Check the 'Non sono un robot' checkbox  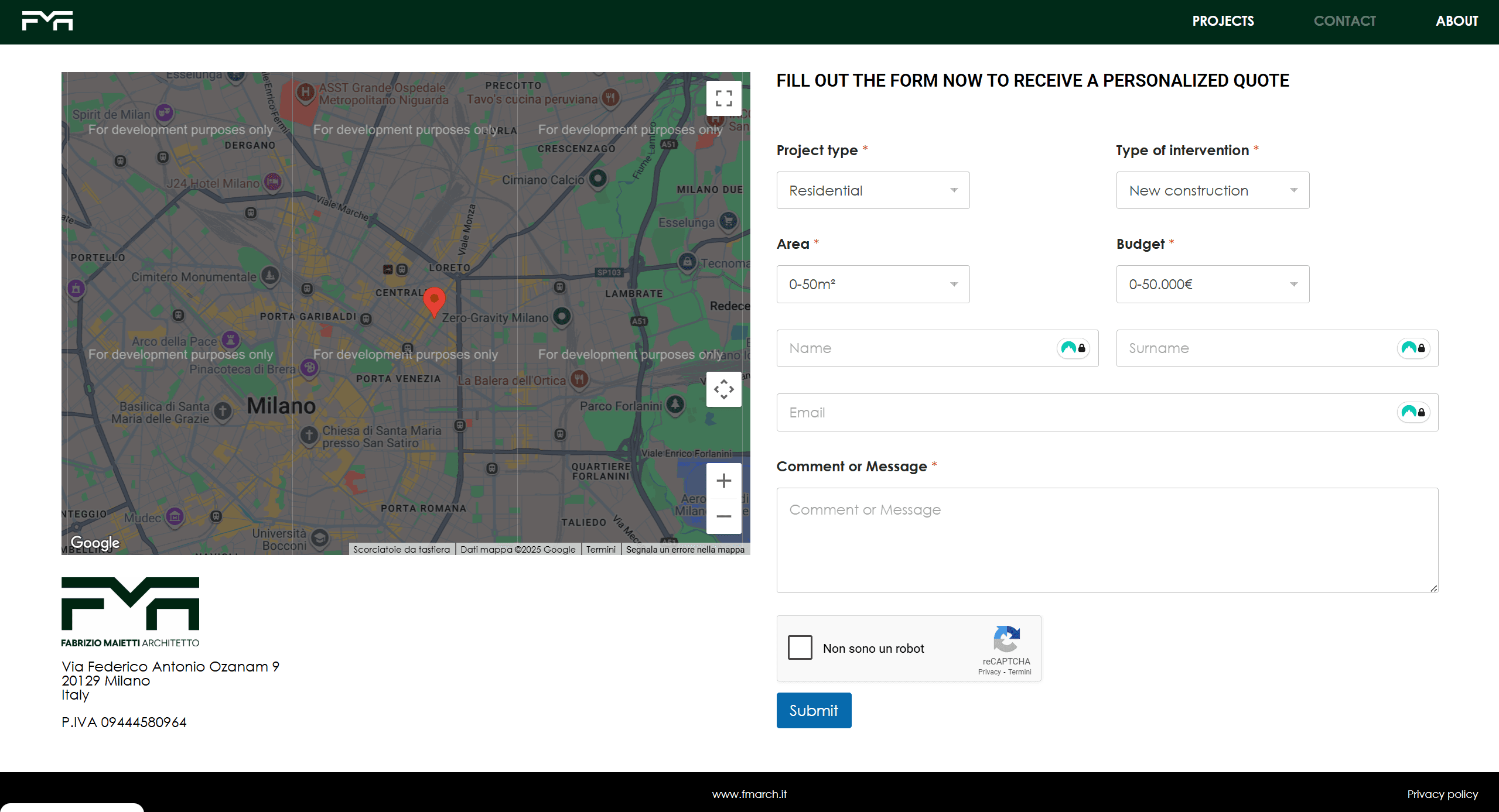(800, 647)
